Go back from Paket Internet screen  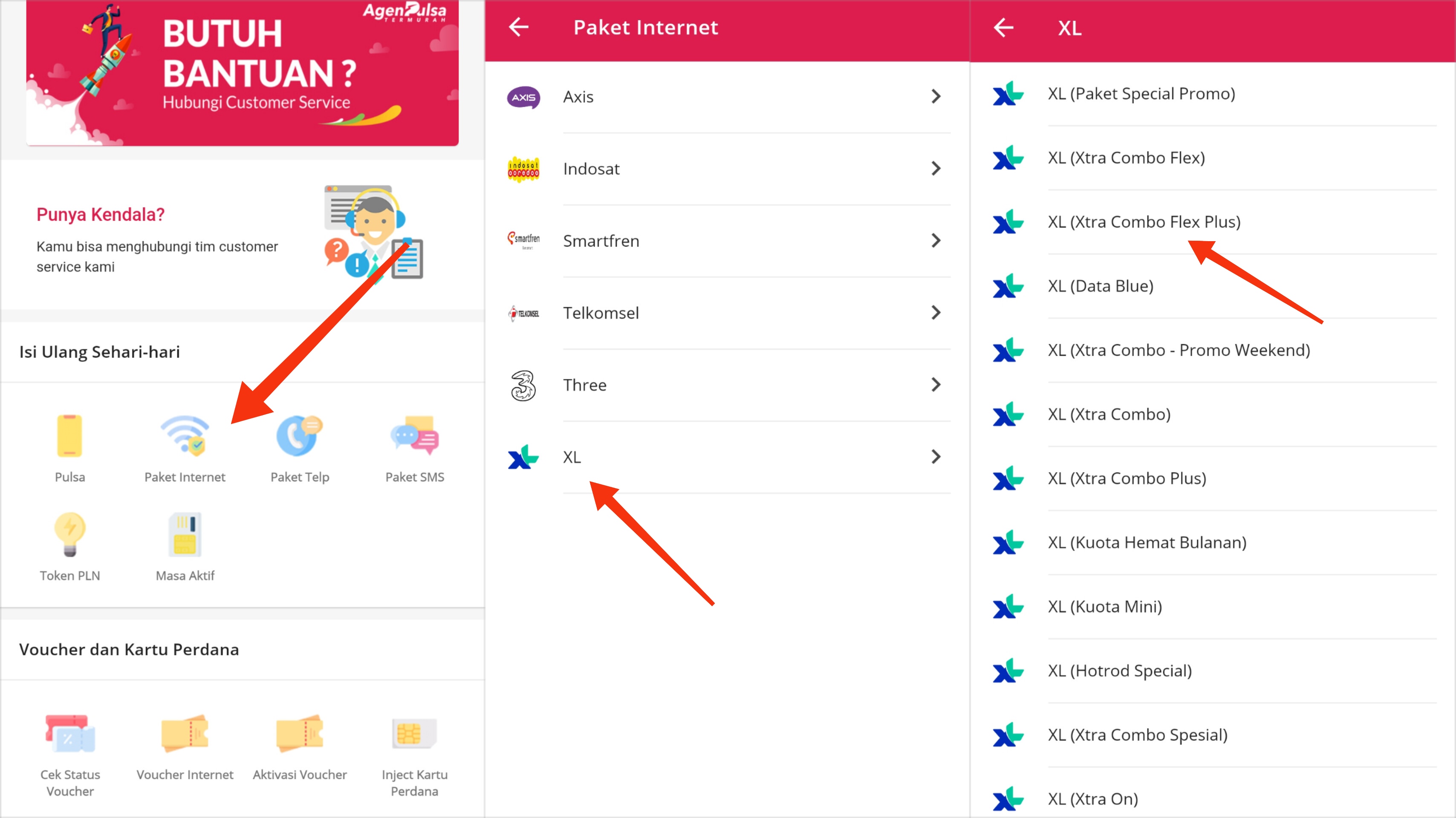tap(518, 27)
